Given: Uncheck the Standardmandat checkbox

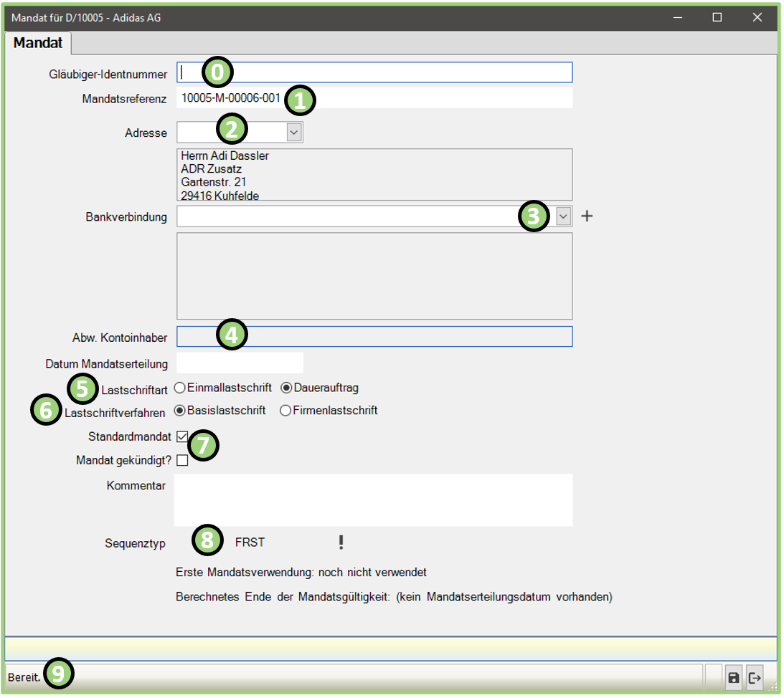Looking at the screenshot, I should coord(182,437).
